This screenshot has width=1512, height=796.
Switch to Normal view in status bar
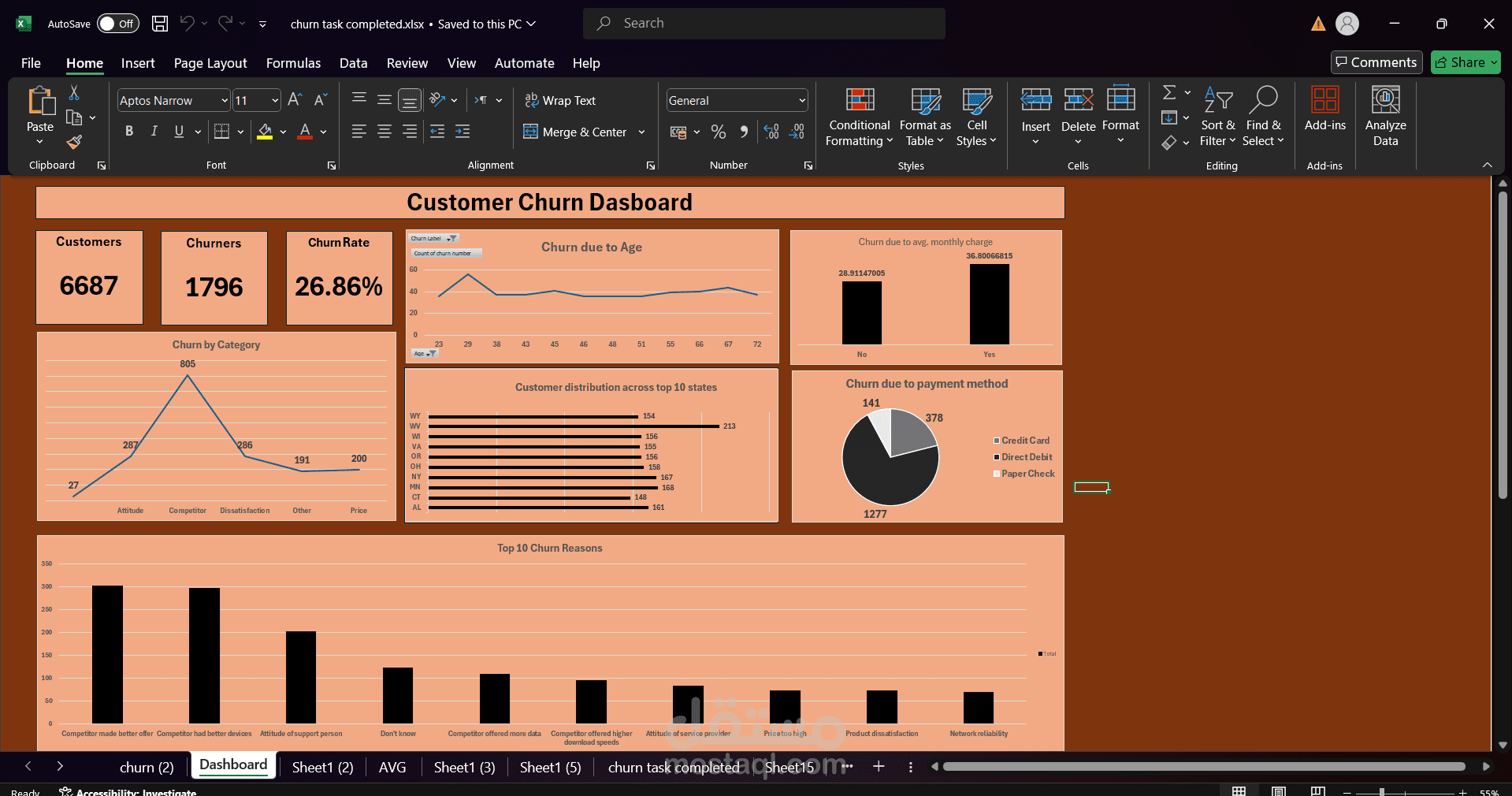click(x=1239, y=791)
